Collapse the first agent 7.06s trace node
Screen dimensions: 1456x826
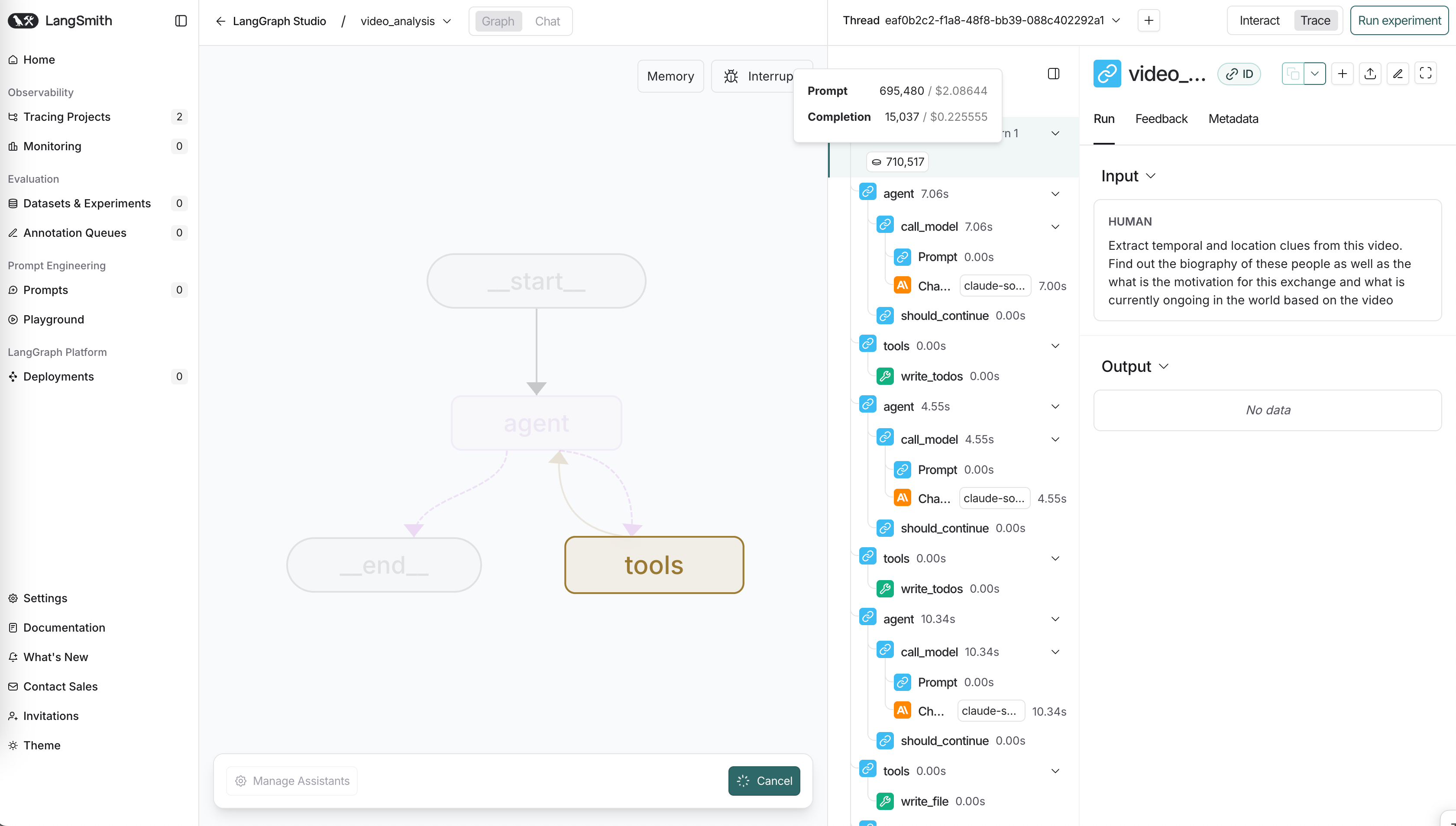point(1055,194)
